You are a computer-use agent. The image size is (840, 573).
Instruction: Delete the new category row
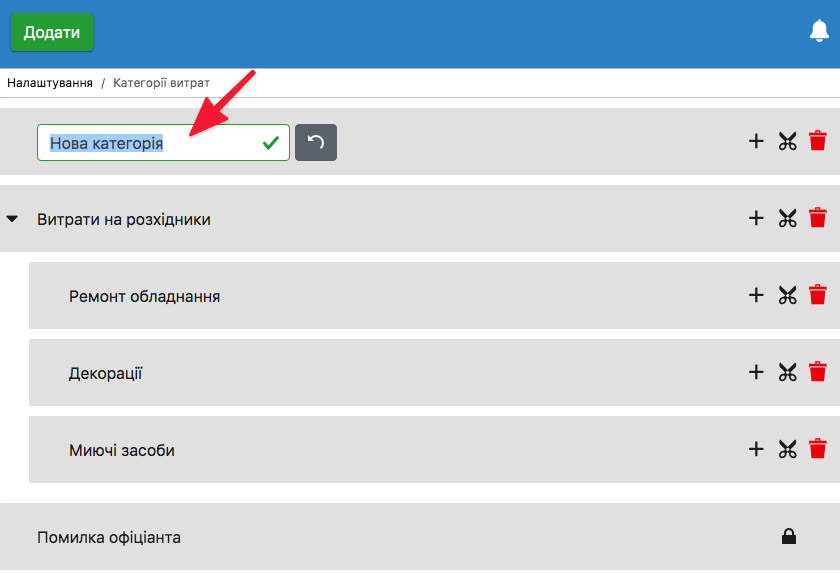click(x=818, y=141)
